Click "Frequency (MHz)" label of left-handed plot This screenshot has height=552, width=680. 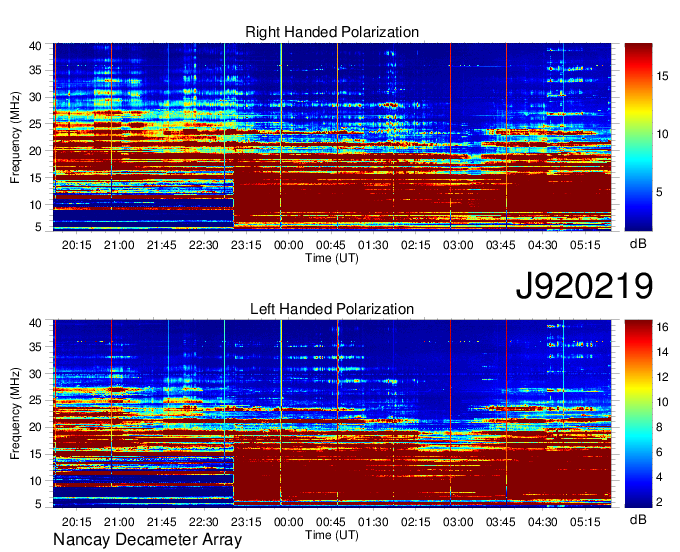15,414
